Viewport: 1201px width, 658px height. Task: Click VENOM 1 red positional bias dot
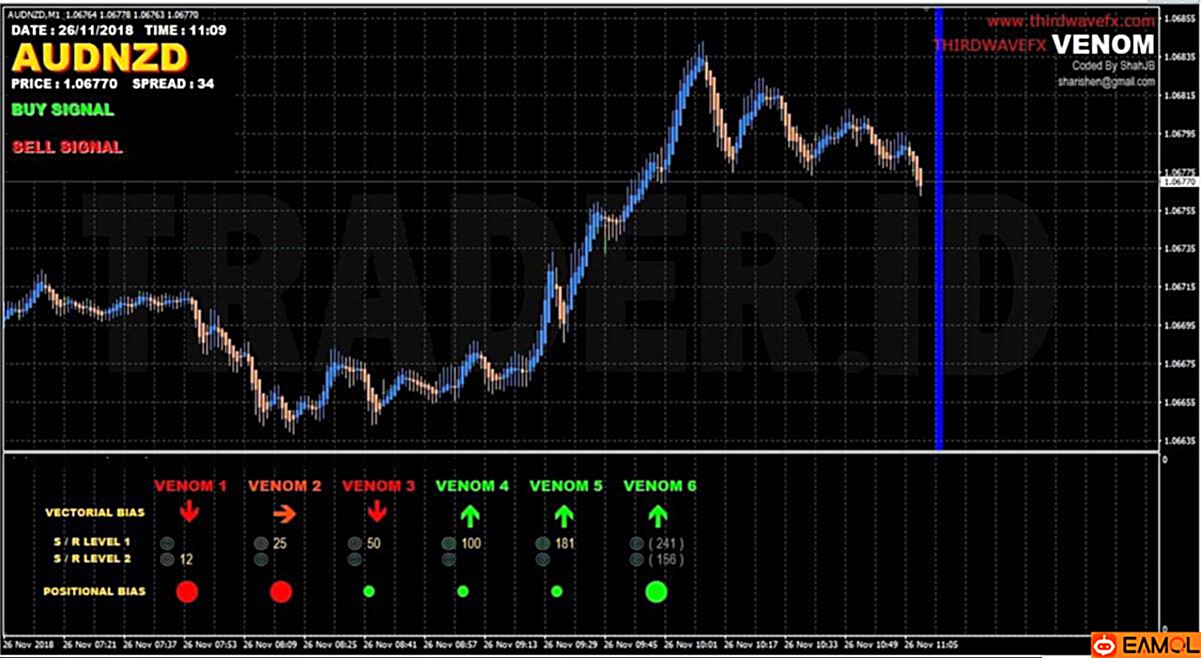[187, 591]
